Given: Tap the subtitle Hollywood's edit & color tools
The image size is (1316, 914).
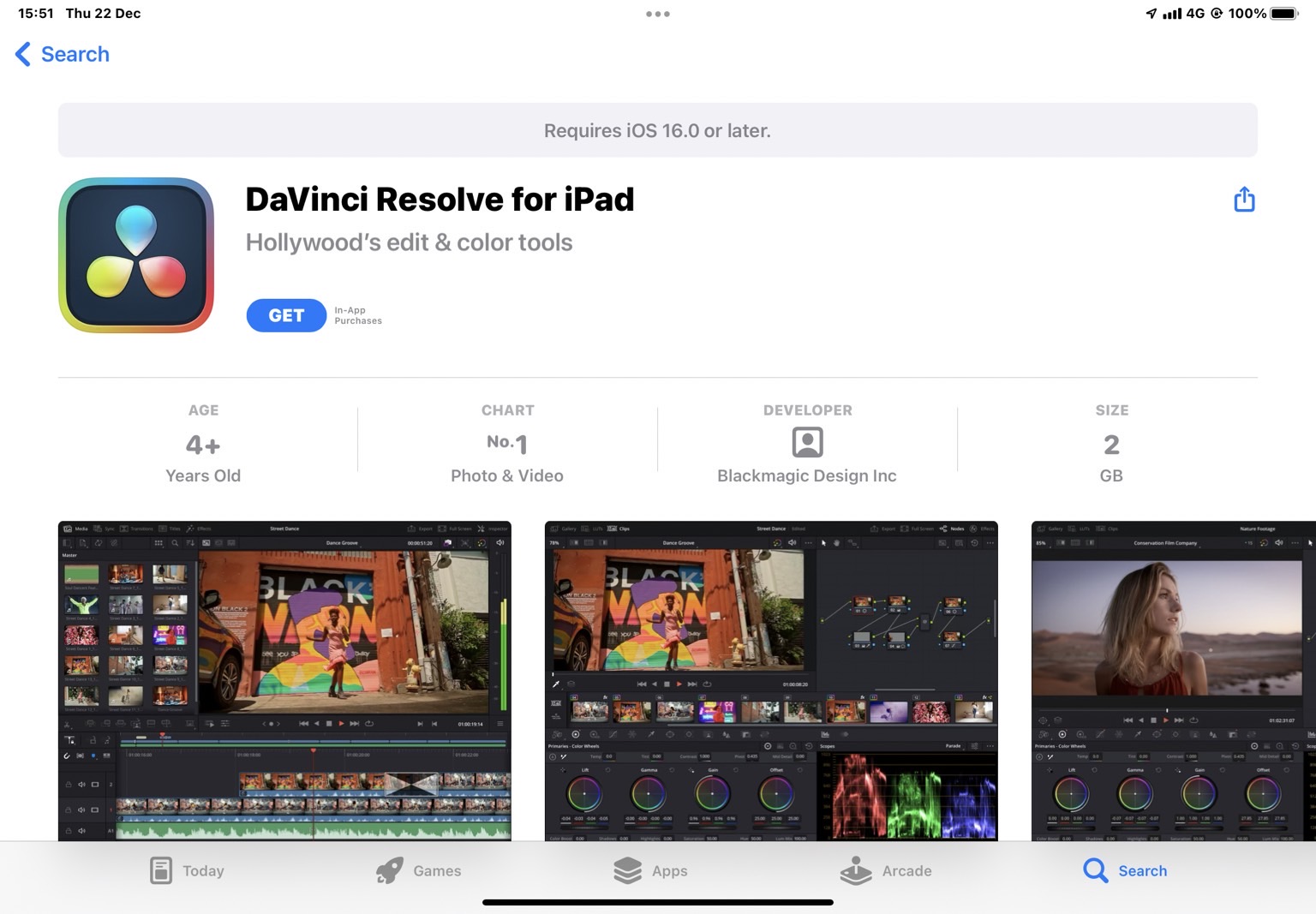Looking at the screenshot, I should (x=409, y=242).
